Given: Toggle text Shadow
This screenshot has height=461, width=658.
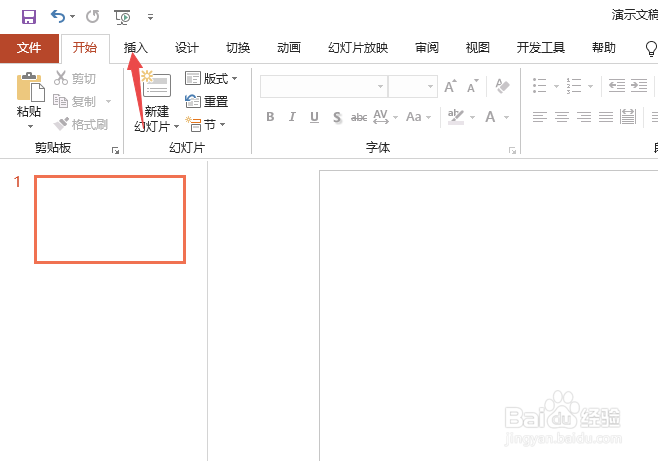Looking at the screenshot, I should [x=337, y=117].
